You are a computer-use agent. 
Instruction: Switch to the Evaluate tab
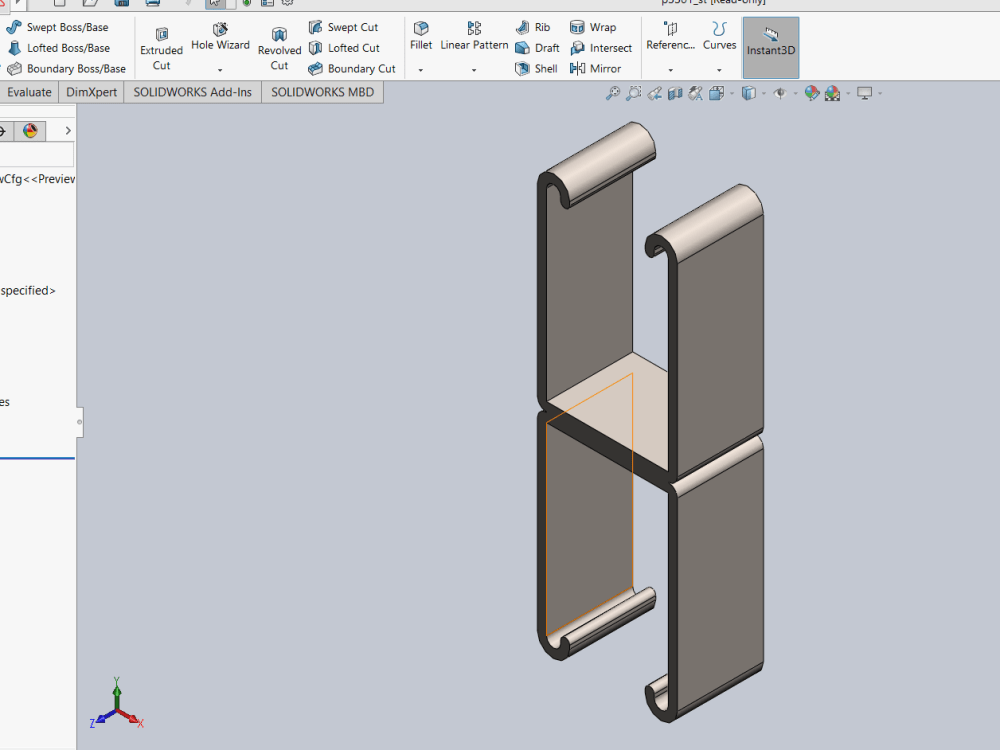[29, 91]
